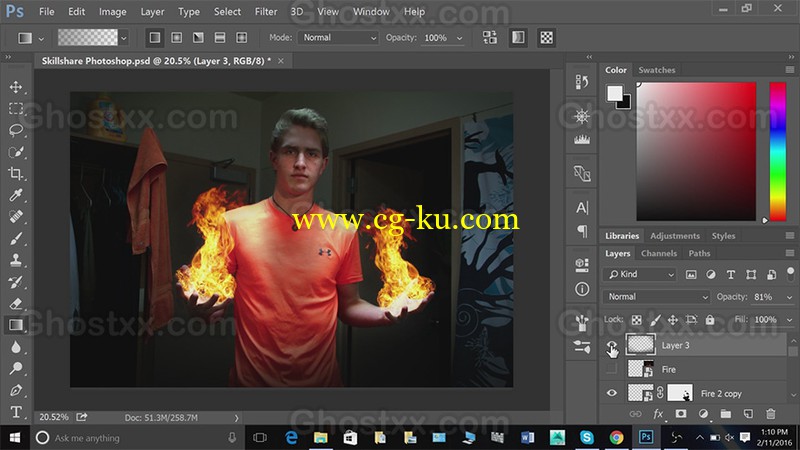Toggle the Dither option
Viewport: 800px width, 450px height.
pos(518,37)
